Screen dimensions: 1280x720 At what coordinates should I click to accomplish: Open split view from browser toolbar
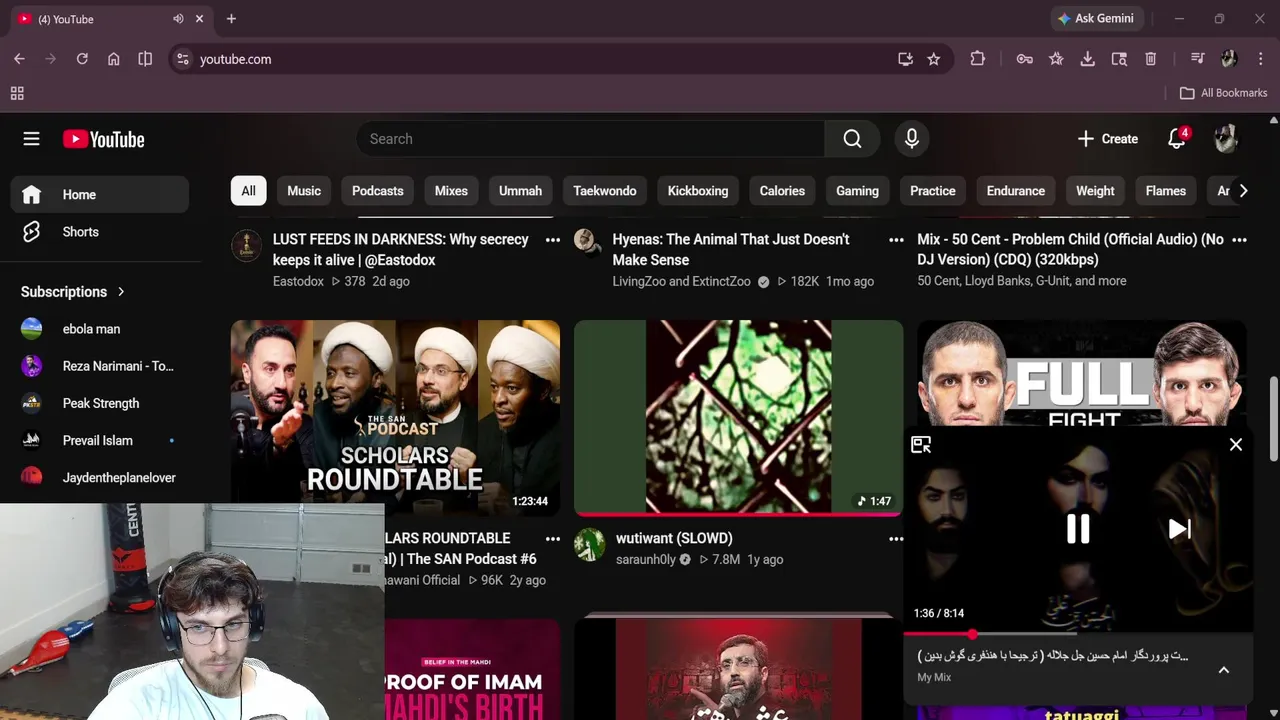point(145,59)
